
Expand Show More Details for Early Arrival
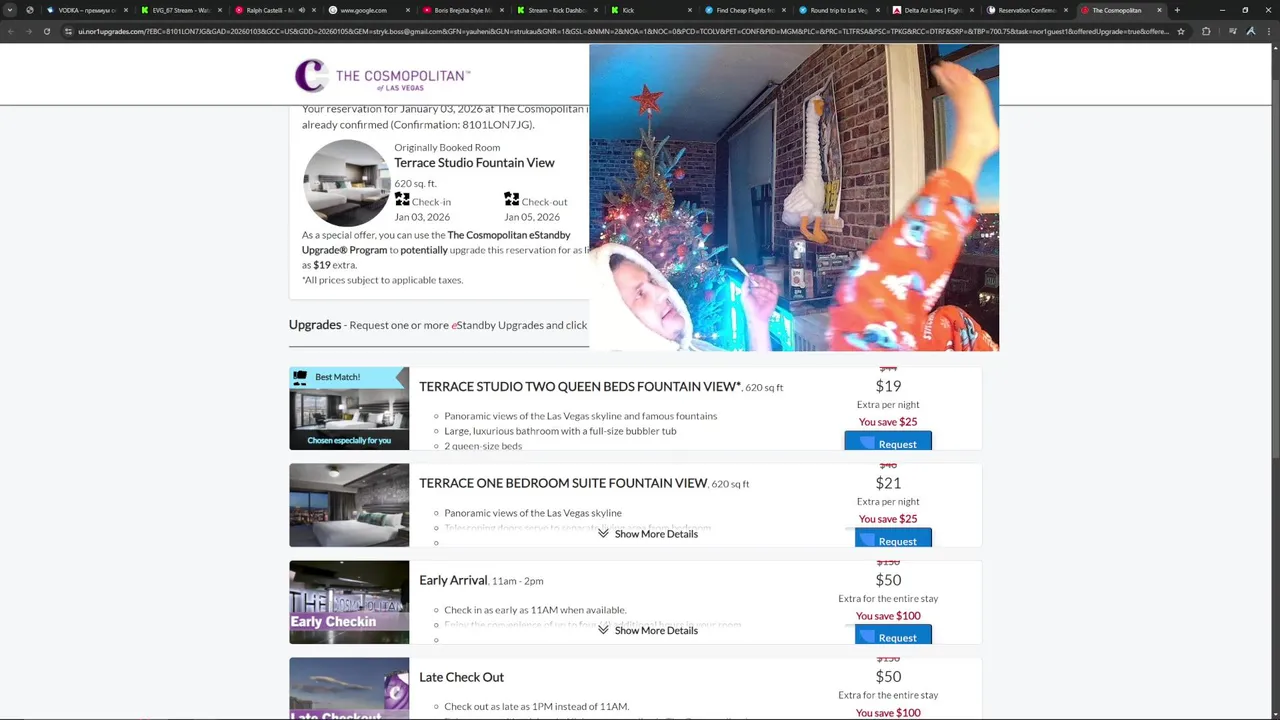click(648, 631)
